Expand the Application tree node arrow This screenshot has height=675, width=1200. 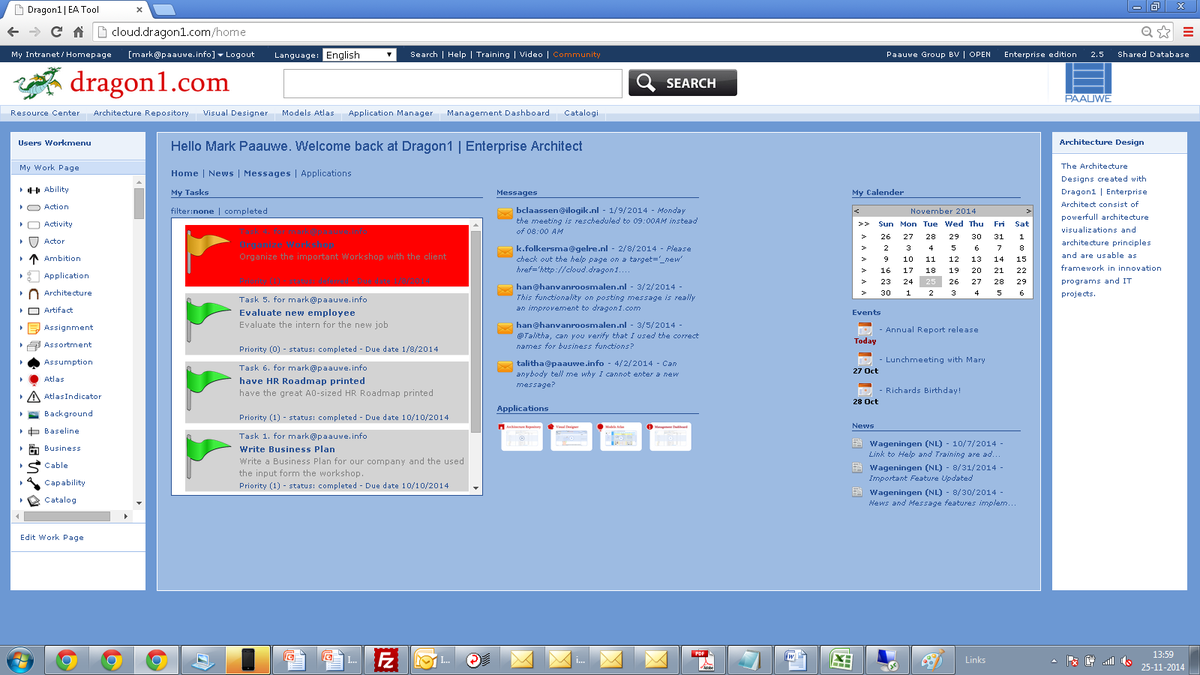[21, 276]
